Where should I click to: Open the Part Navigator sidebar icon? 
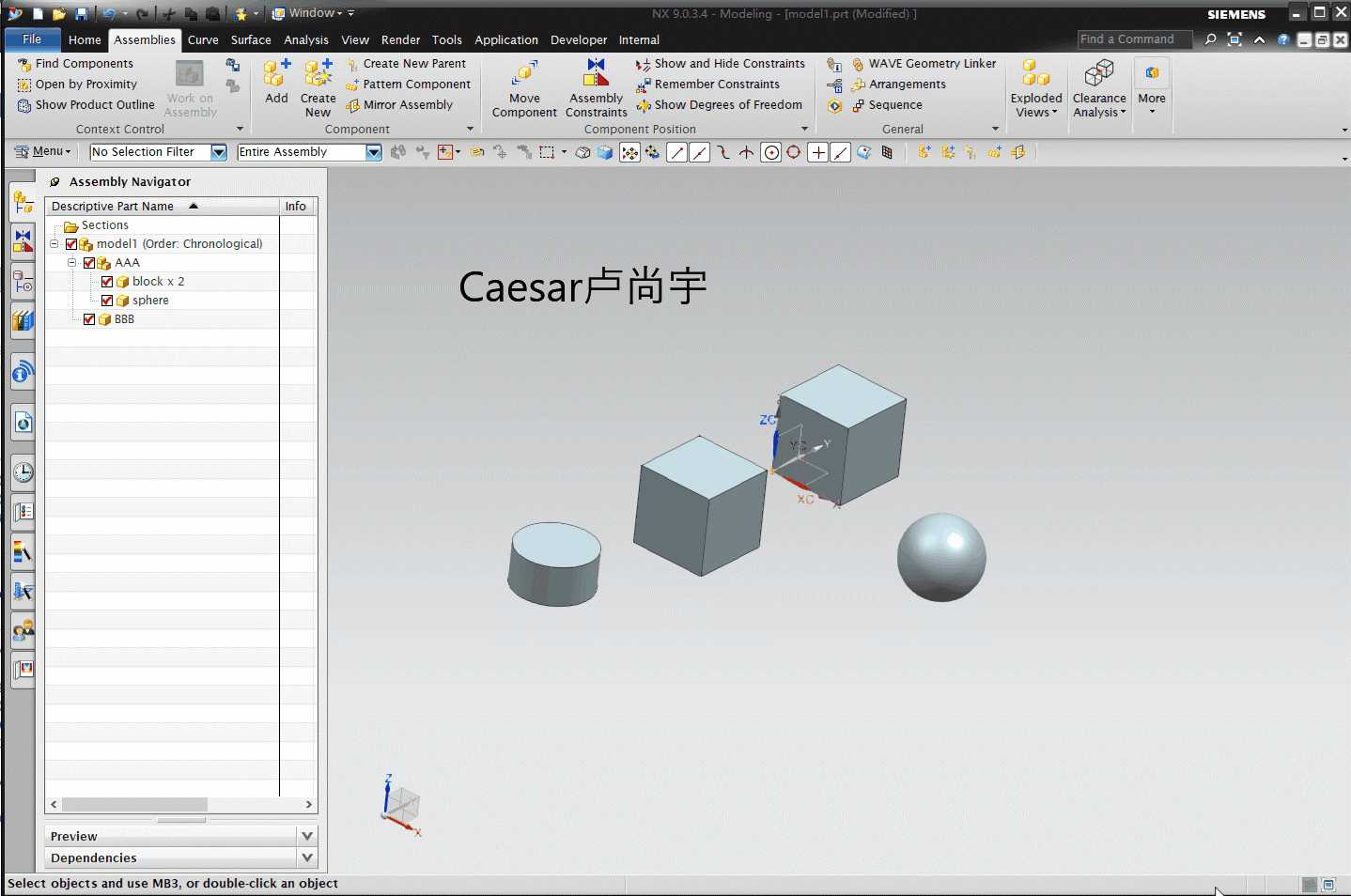tap(23, 282)
